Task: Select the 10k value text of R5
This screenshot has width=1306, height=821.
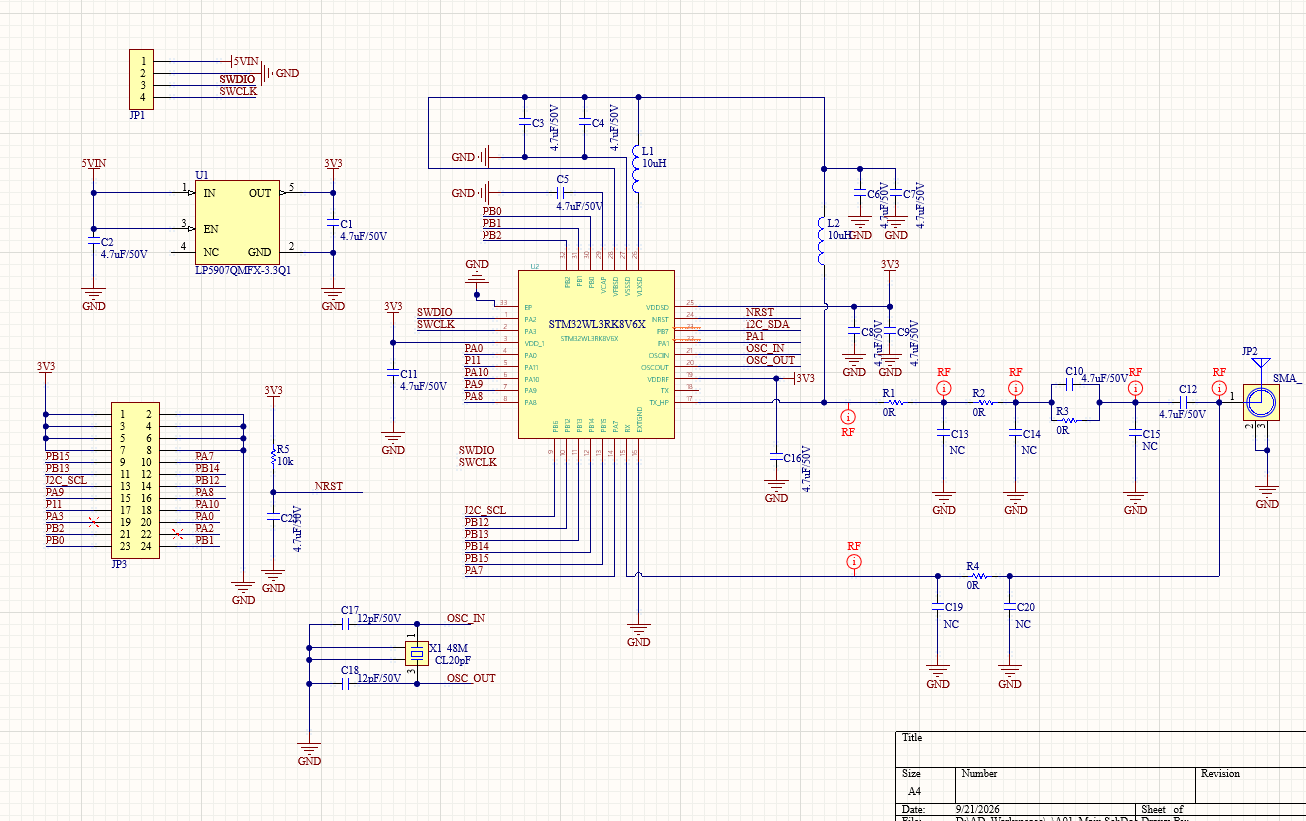Action: coord(284,461)
